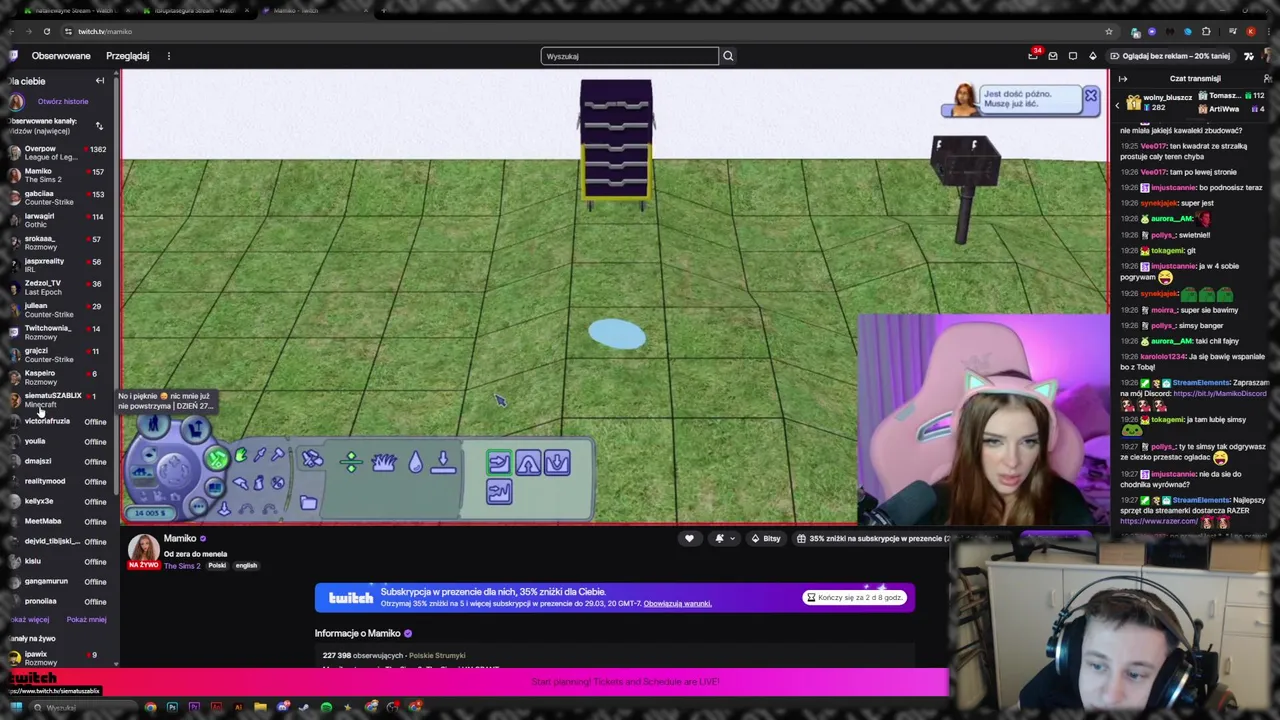This screenshot has height=720, width=1280.
Task: Open Zedzol_TV Last Epoch channel
Action: point(60,287)
